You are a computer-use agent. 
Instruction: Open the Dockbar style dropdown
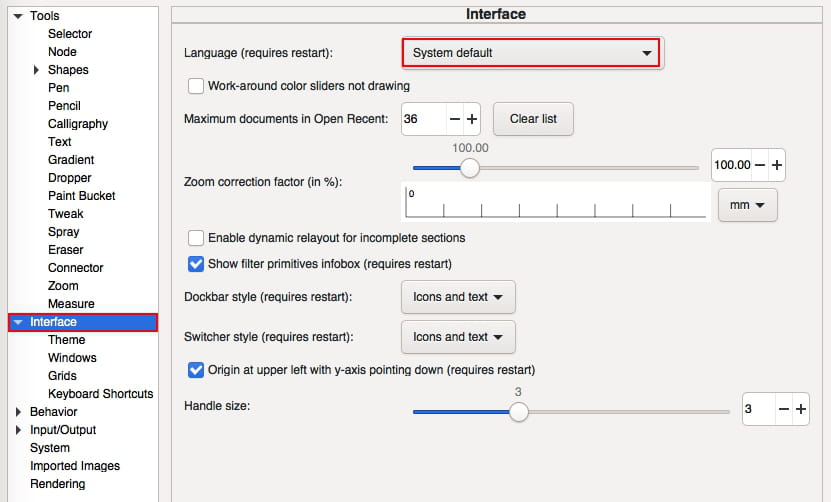[x=458, y=297]
